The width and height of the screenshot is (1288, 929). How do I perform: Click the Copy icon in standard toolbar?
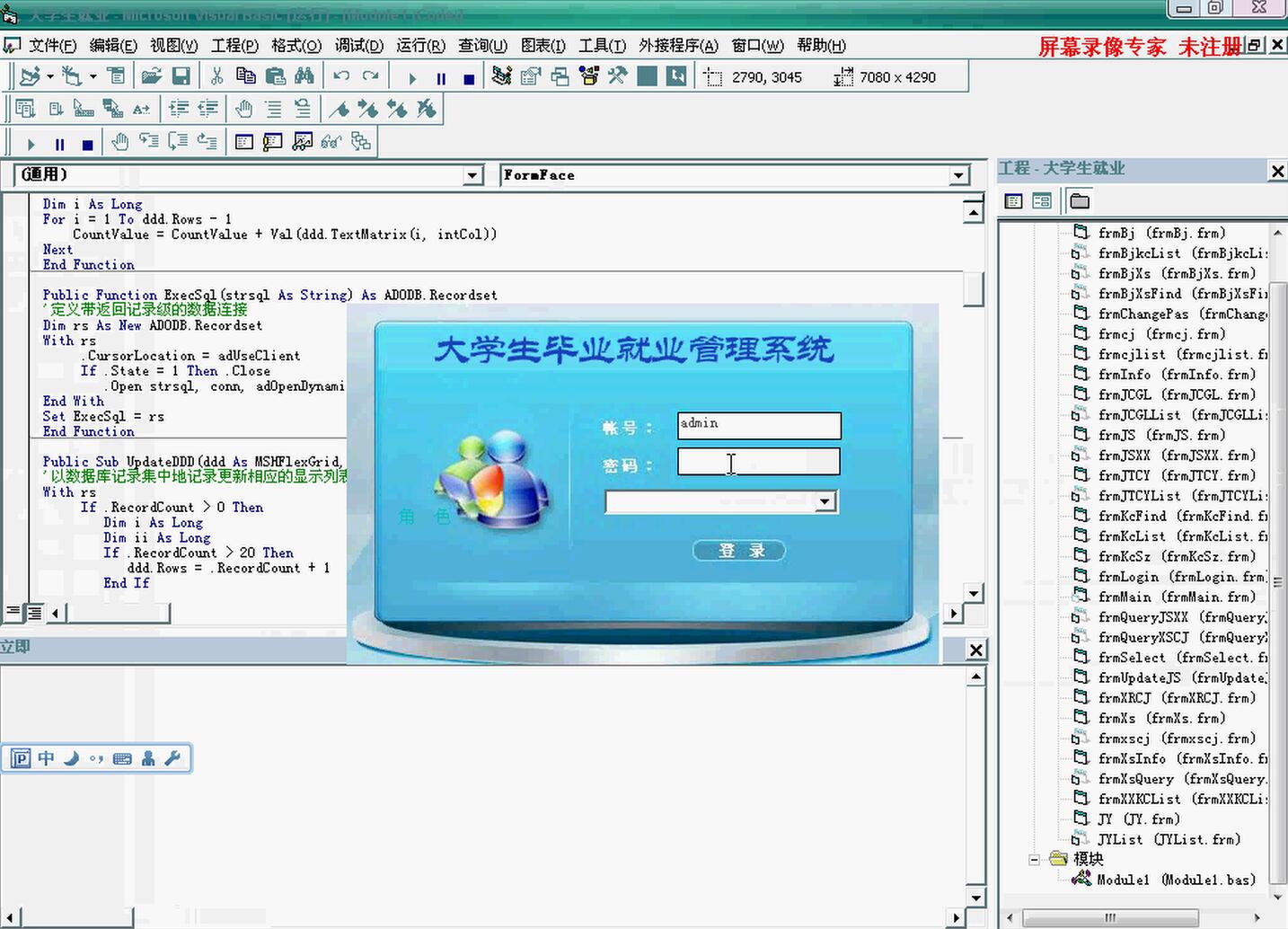(x=245, y=76)
